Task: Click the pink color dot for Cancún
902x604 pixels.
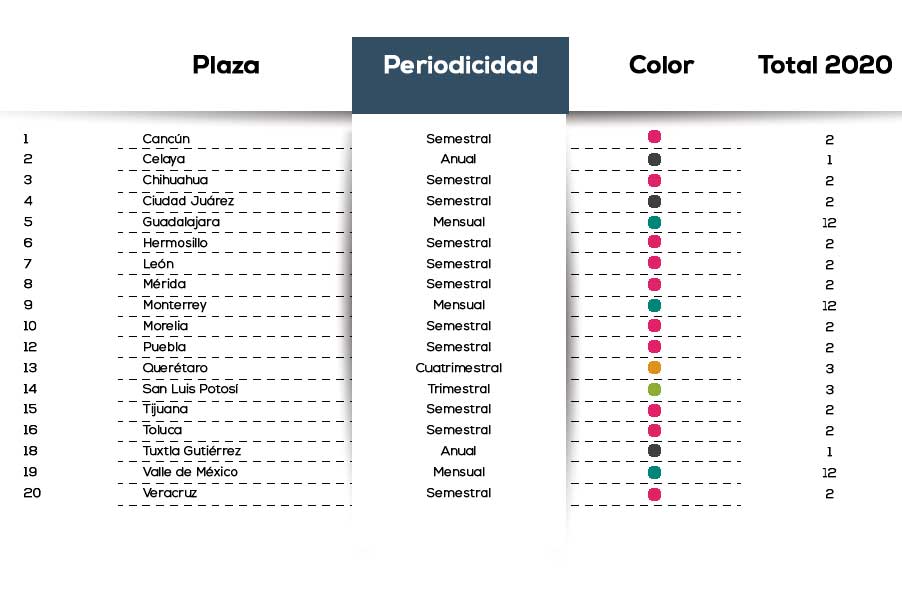Action: point(654,136)
